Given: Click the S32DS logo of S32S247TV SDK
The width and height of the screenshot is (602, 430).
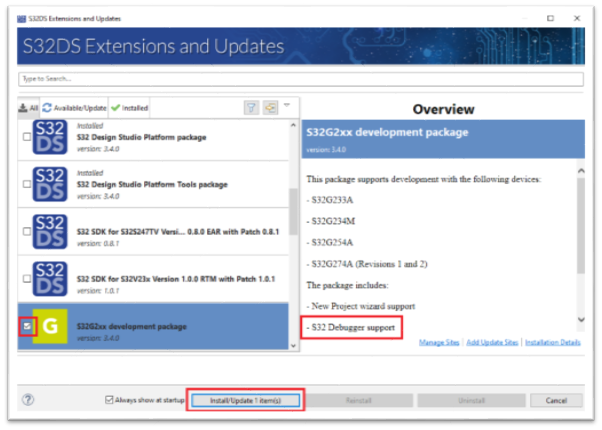Looking at the screenshot, I should 50,232.
